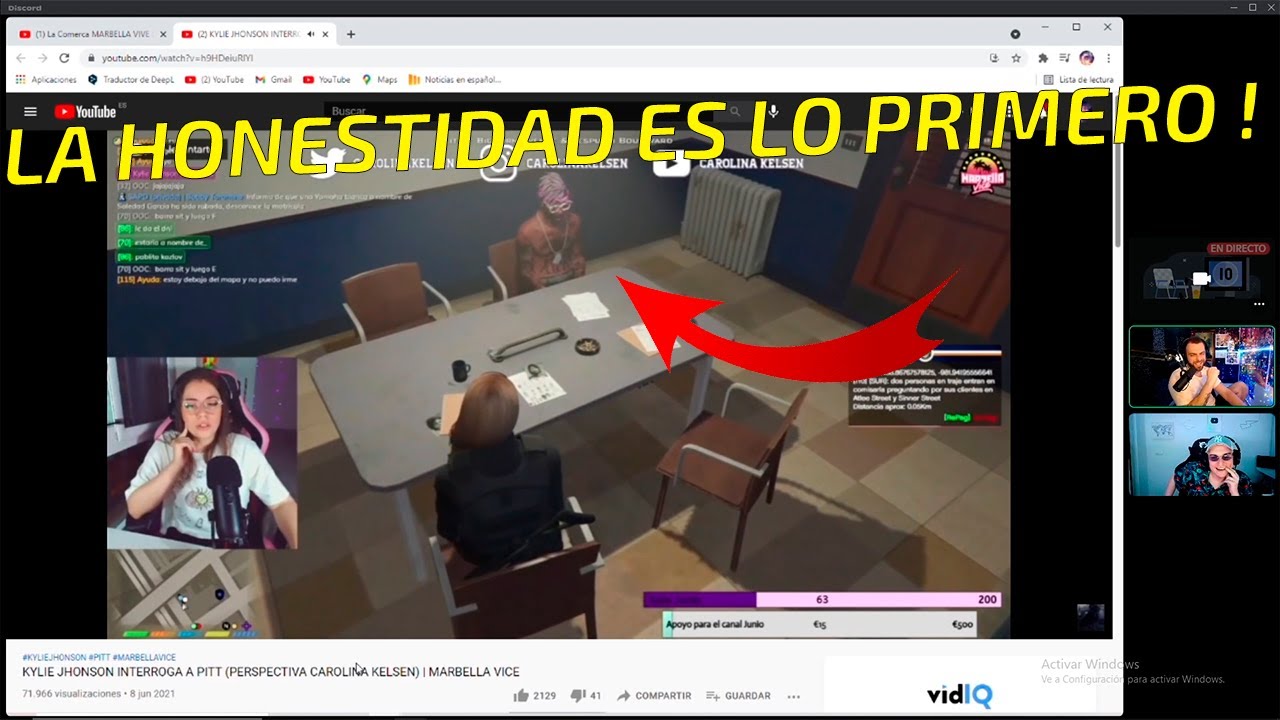1280x720 pixels.
Task: Maximize the Discord window
Action: point(1252,7)
